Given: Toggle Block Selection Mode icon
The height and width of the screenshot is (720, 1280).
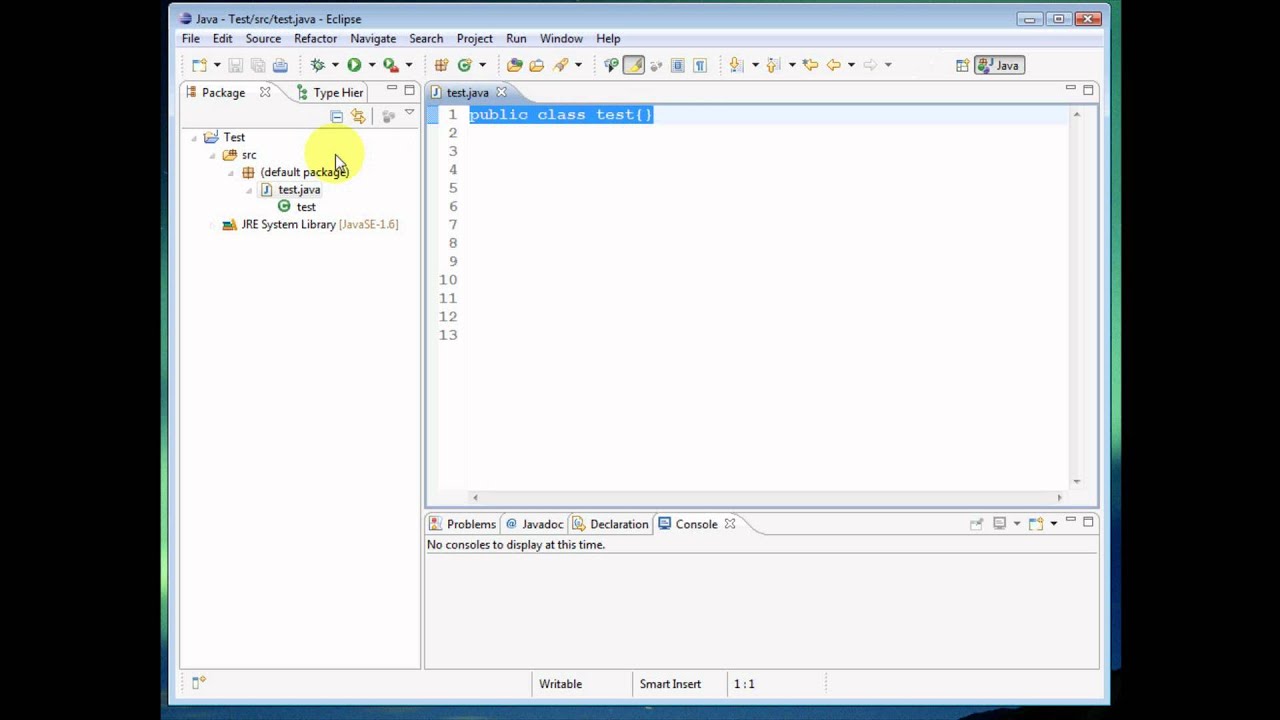Looking at the screenshot, I should (677, 65).
